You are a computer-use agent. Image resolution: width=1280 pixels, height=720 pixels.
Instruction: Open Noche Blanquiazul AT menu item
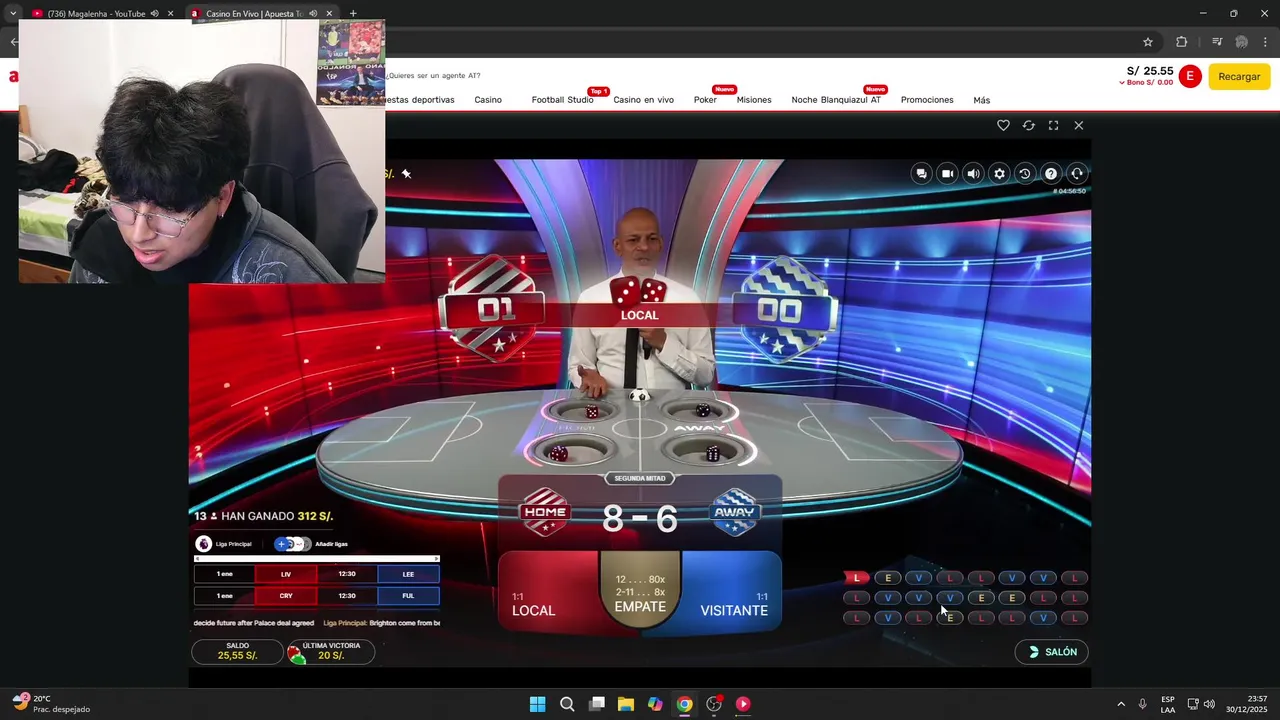[836, 100]
